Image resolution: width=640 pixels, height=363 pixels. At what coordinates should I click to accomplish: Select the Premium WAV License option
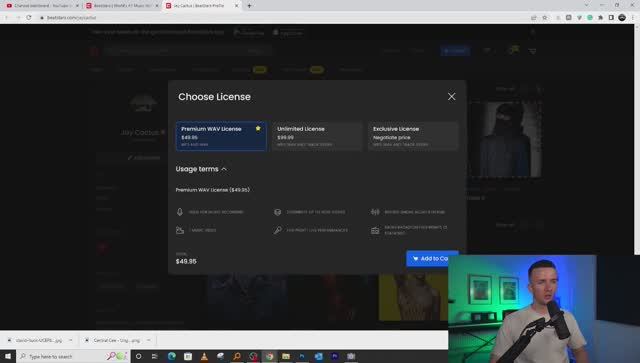221,136
